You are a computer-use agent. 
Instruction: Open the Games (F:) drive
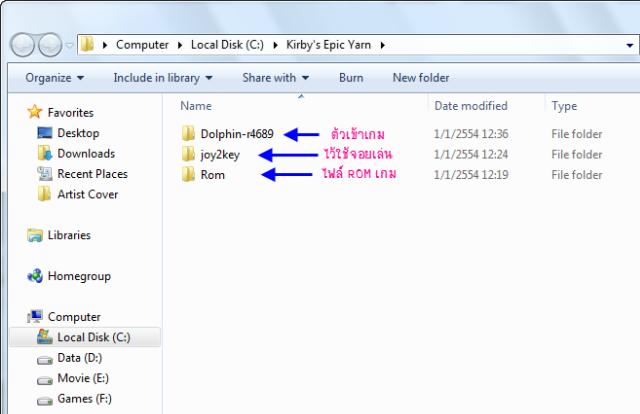tap(84, 398)
